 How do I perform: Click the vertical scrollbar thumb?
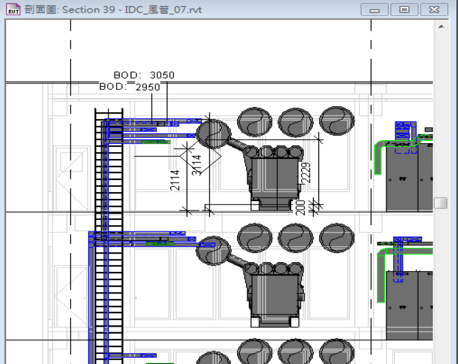tap(441, 203)
